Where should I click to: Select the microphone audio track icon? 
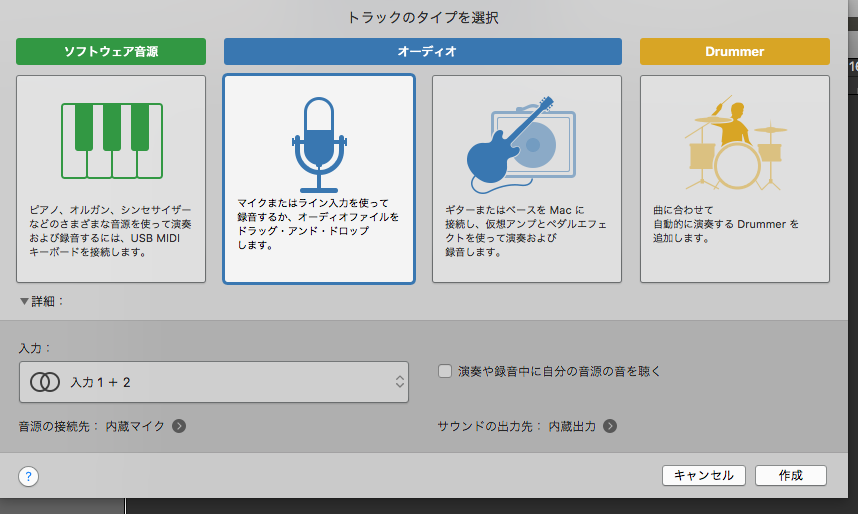318,143
